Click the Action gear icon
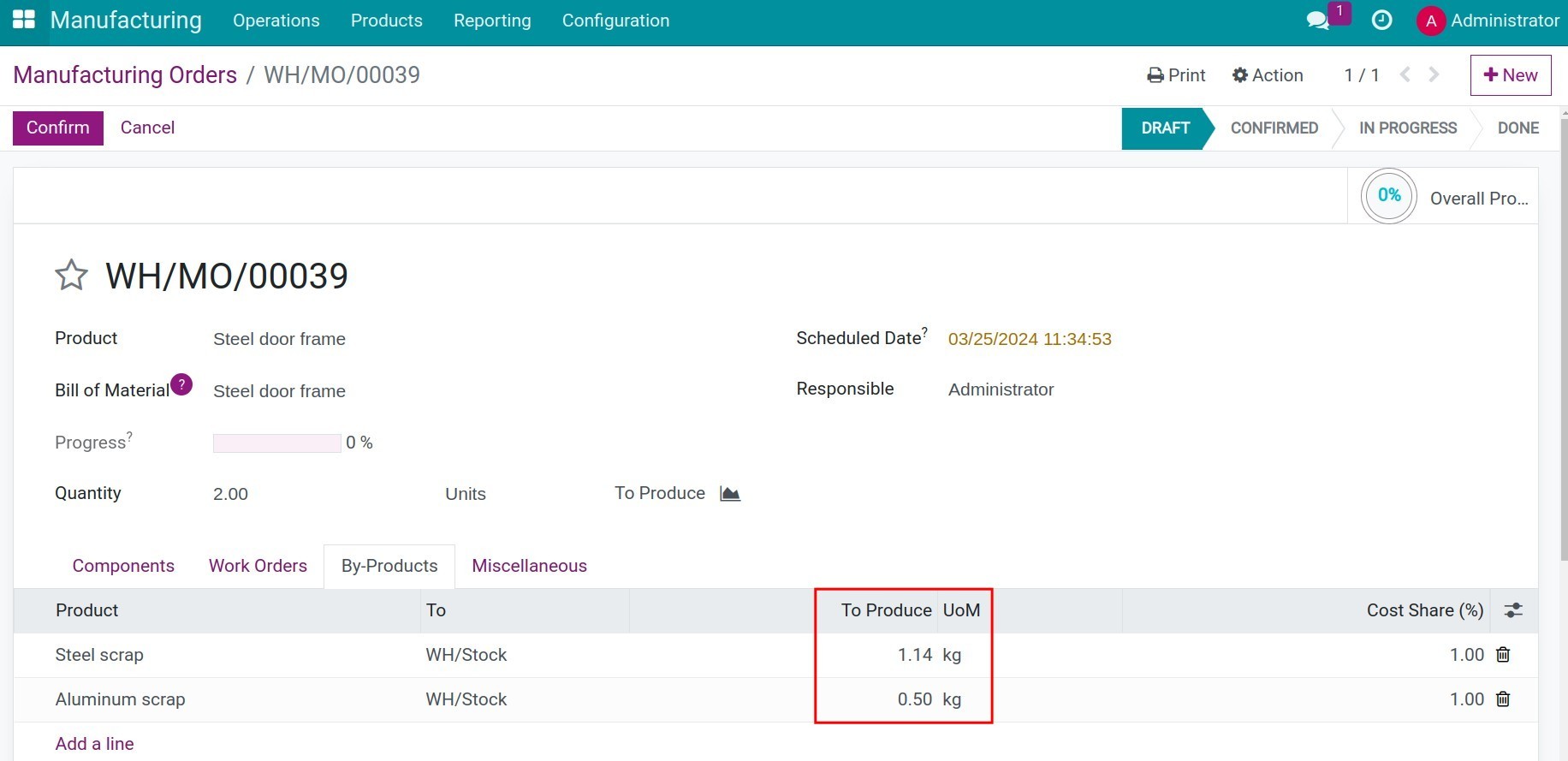This screenshot has width=1568, height=761. coord(1240,75)
